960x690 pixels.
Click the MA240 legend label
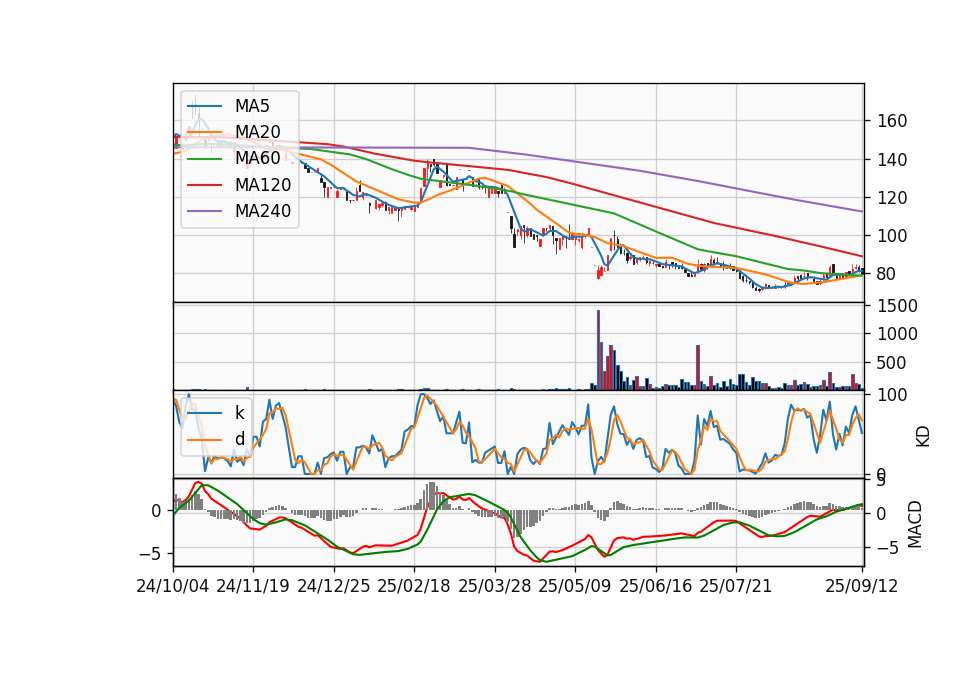(263, 211)
